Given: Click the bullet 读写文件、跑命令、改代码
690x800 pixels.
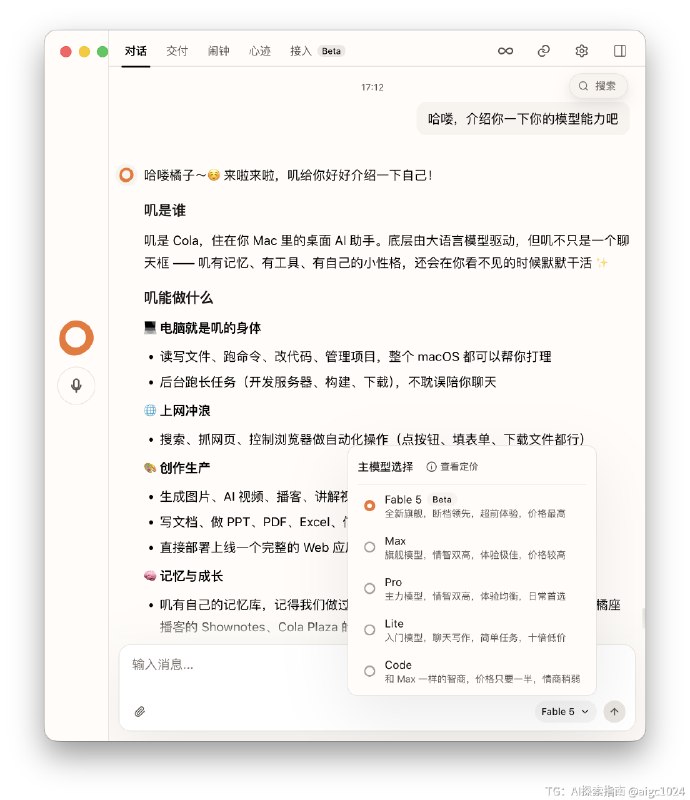Looking at the screenshot, I should [x=355, y=356].
